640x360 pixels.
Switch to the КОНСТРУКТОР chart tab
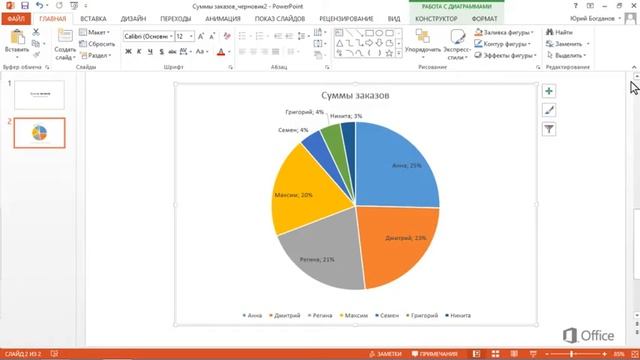pyautogui.click(x=436, y=19)
